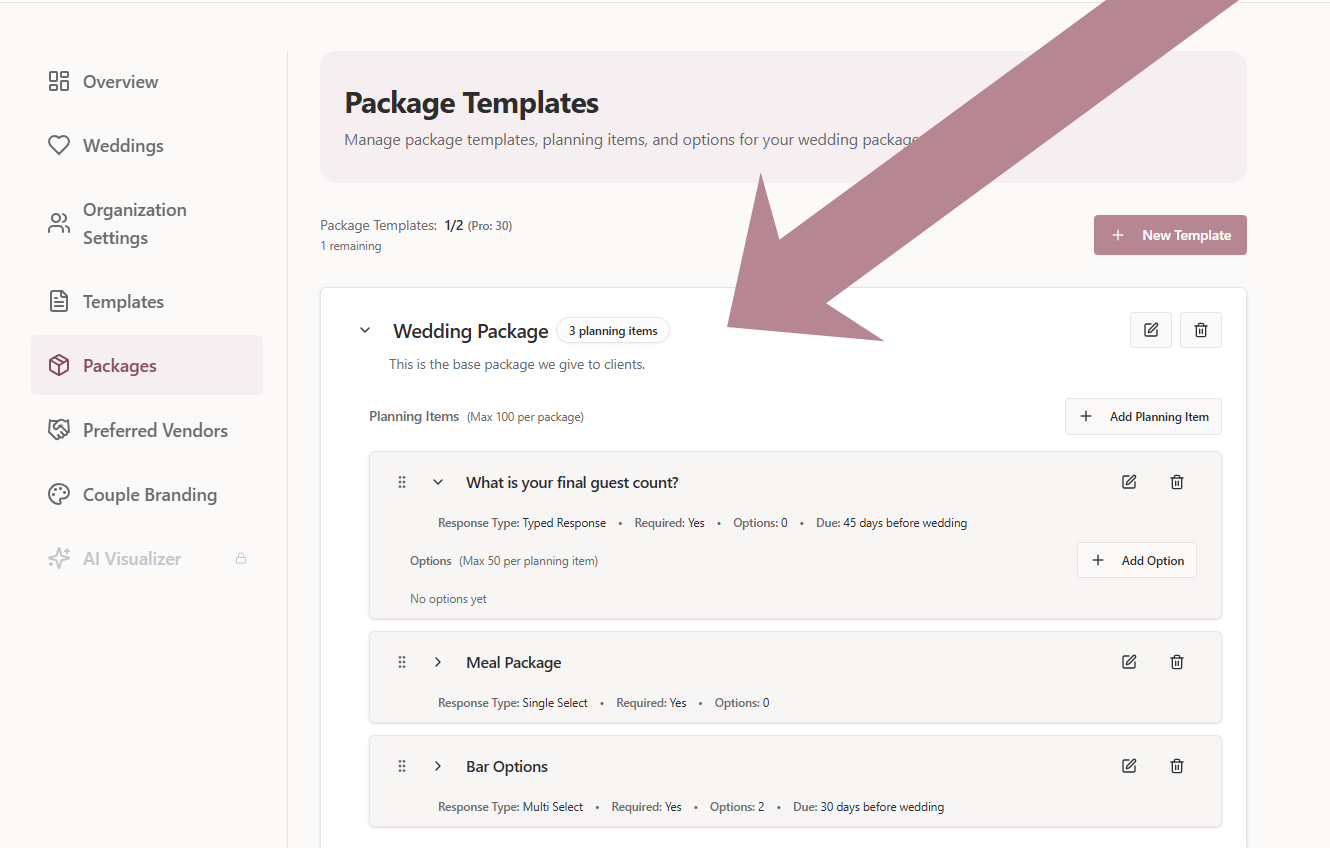Collapse the final guest count item
This screenshot has height=848, width=1330.
point(437,482)
